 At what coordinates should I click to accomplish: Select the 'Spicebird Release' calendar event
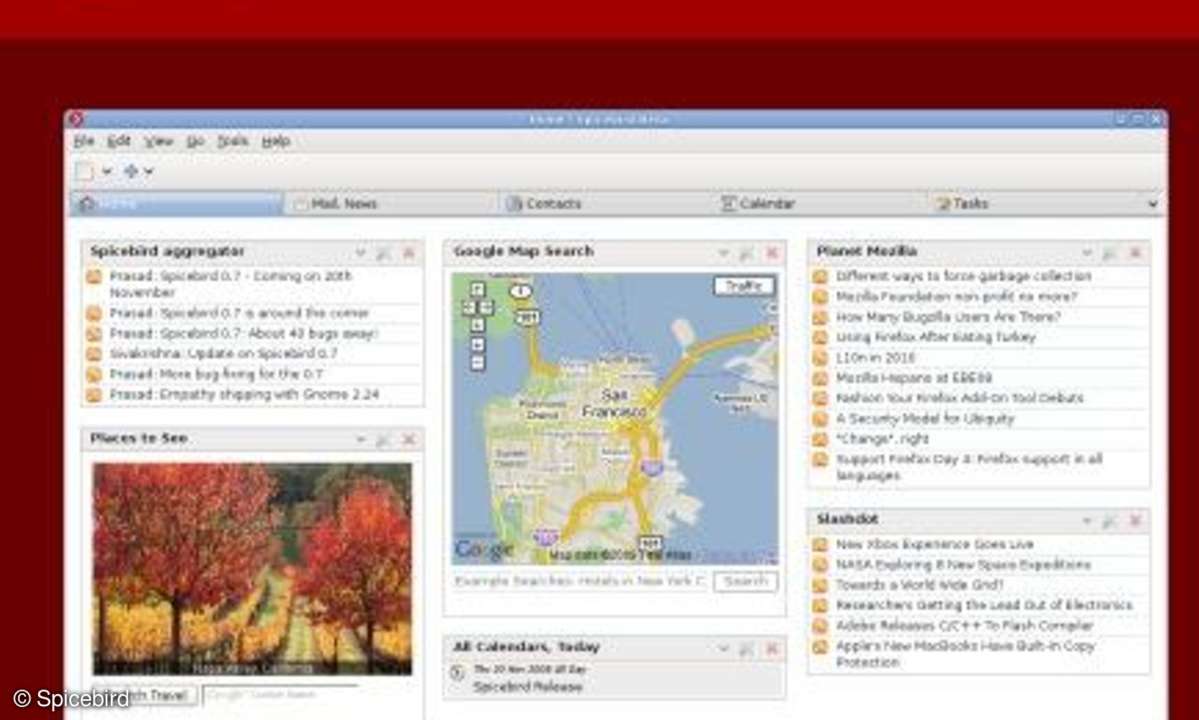[x=528, y=687]
